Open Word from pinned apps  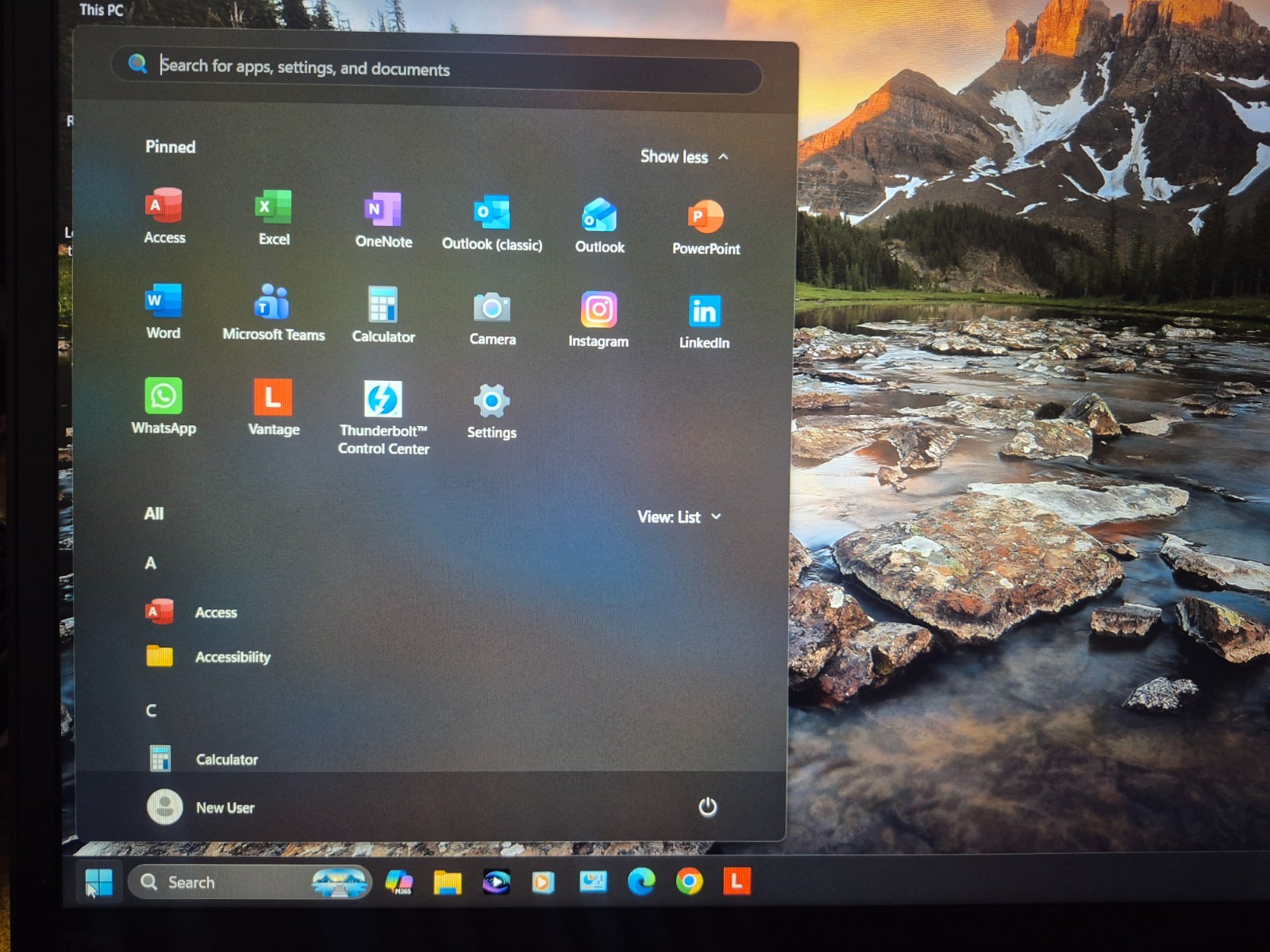click(x=164, y=311)
